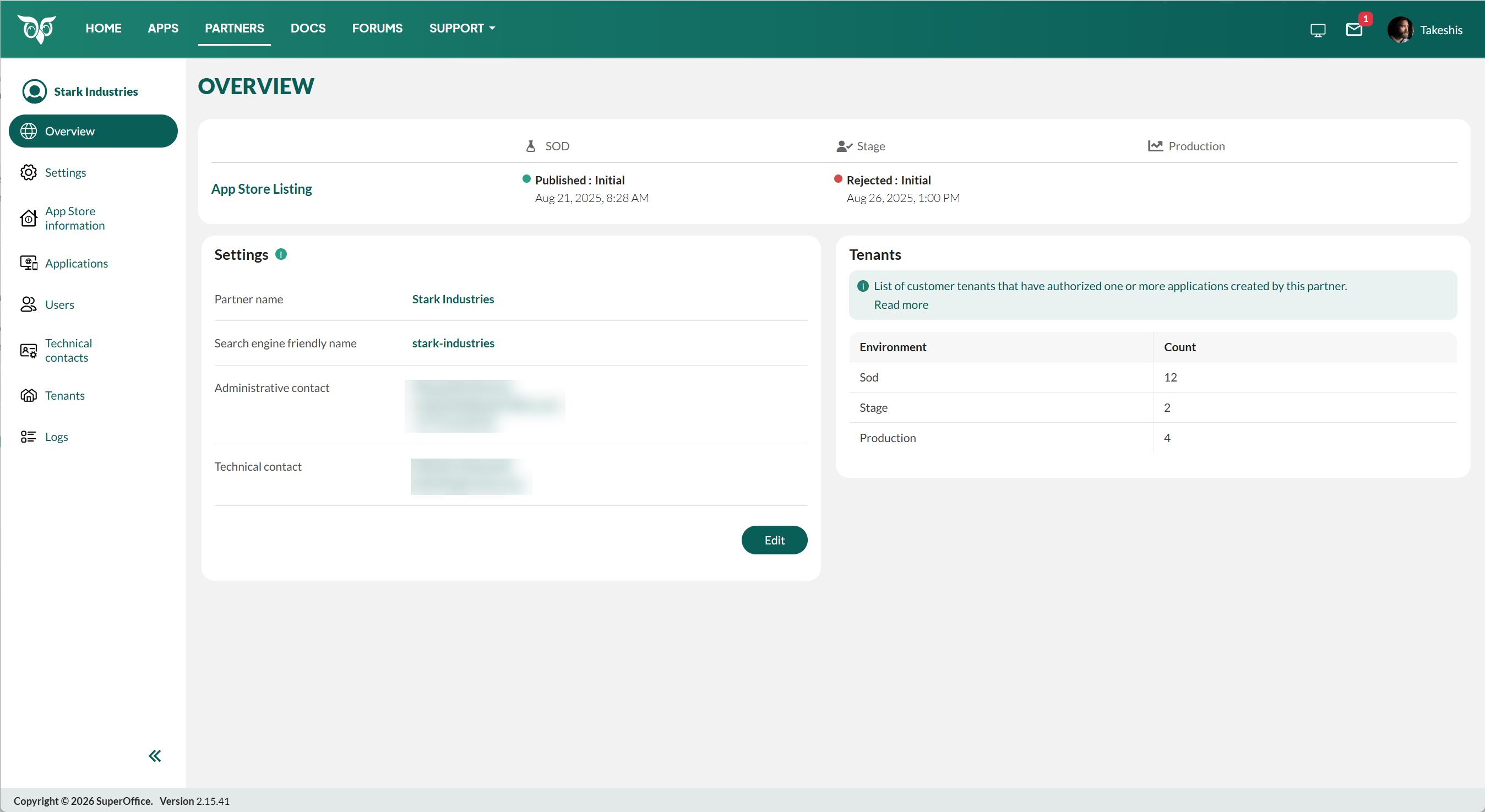
Task: Open Tenants in the sidebar
Action: [x=94, y=395]
